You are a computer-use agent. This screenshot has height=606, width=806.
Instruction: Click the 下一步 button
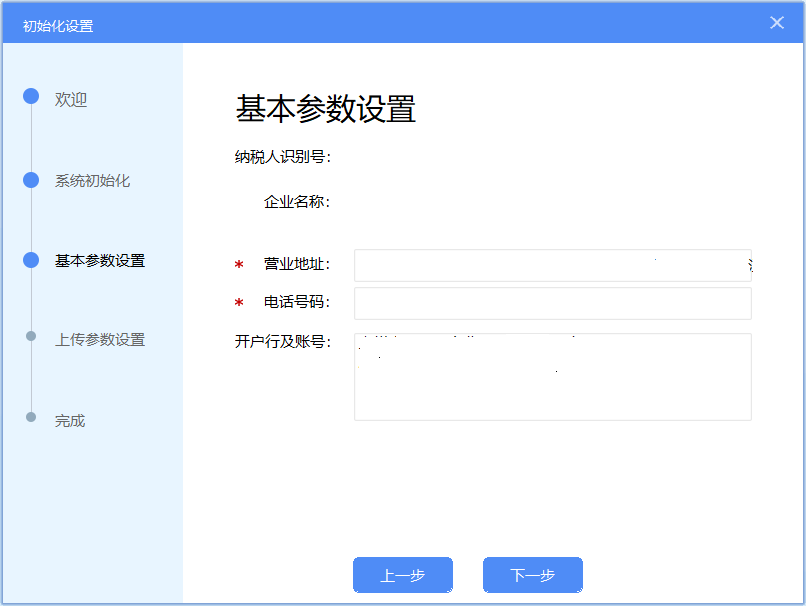532,575
